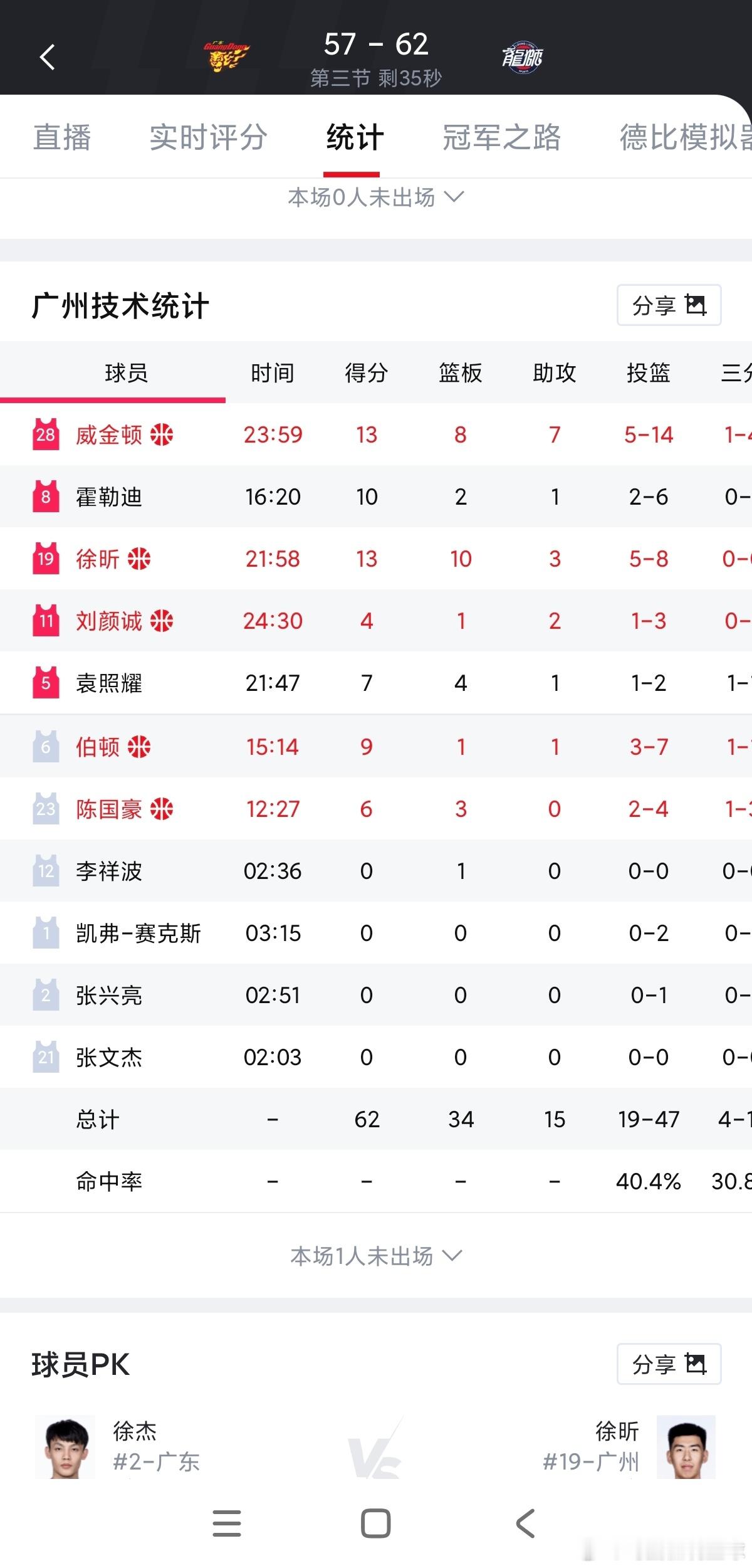Screen dimensions: 752x1568
Task: Click the 分享 share button
Action: click(x=654, y=306)
